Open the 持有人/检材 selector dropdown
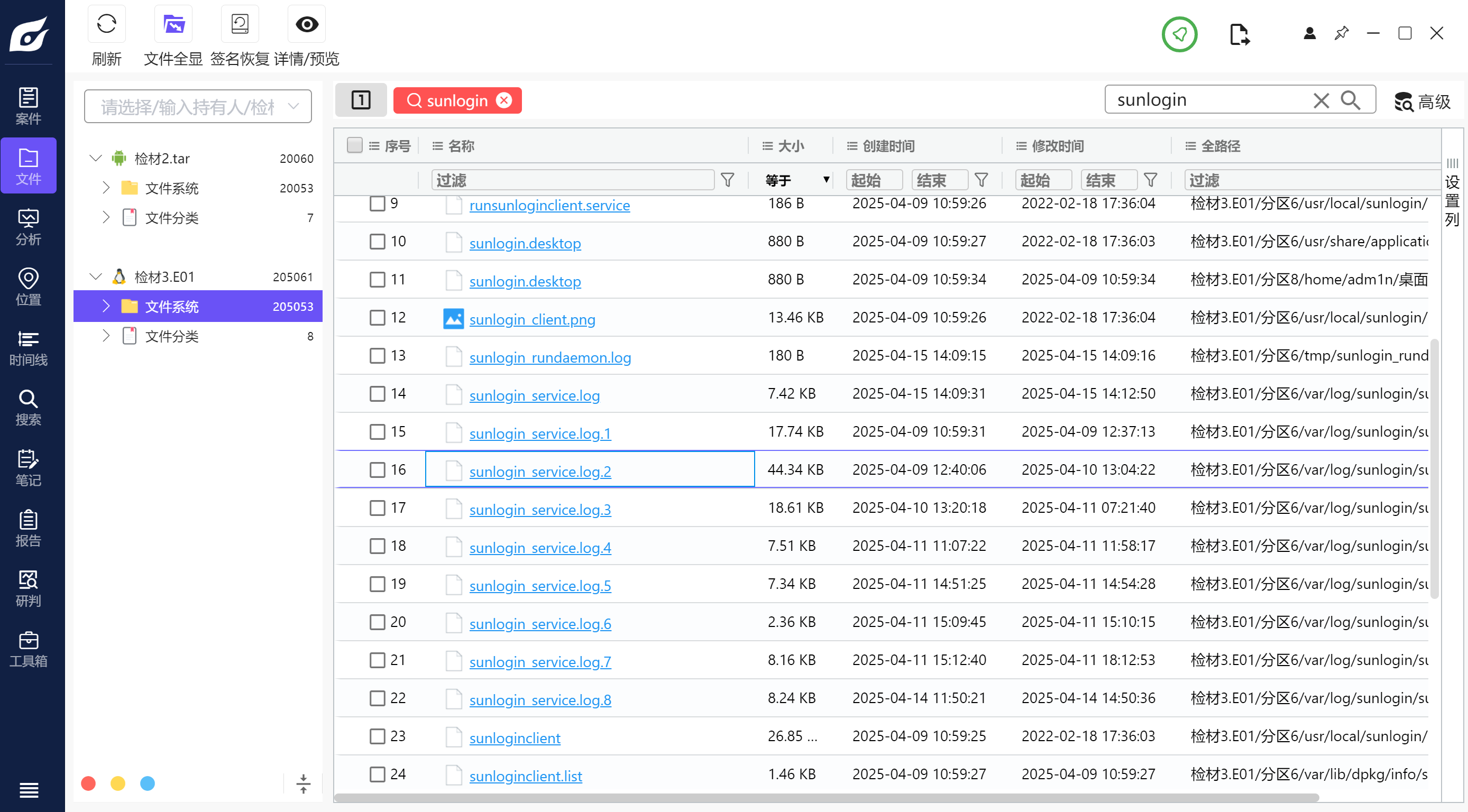 (x=198, y=107)
